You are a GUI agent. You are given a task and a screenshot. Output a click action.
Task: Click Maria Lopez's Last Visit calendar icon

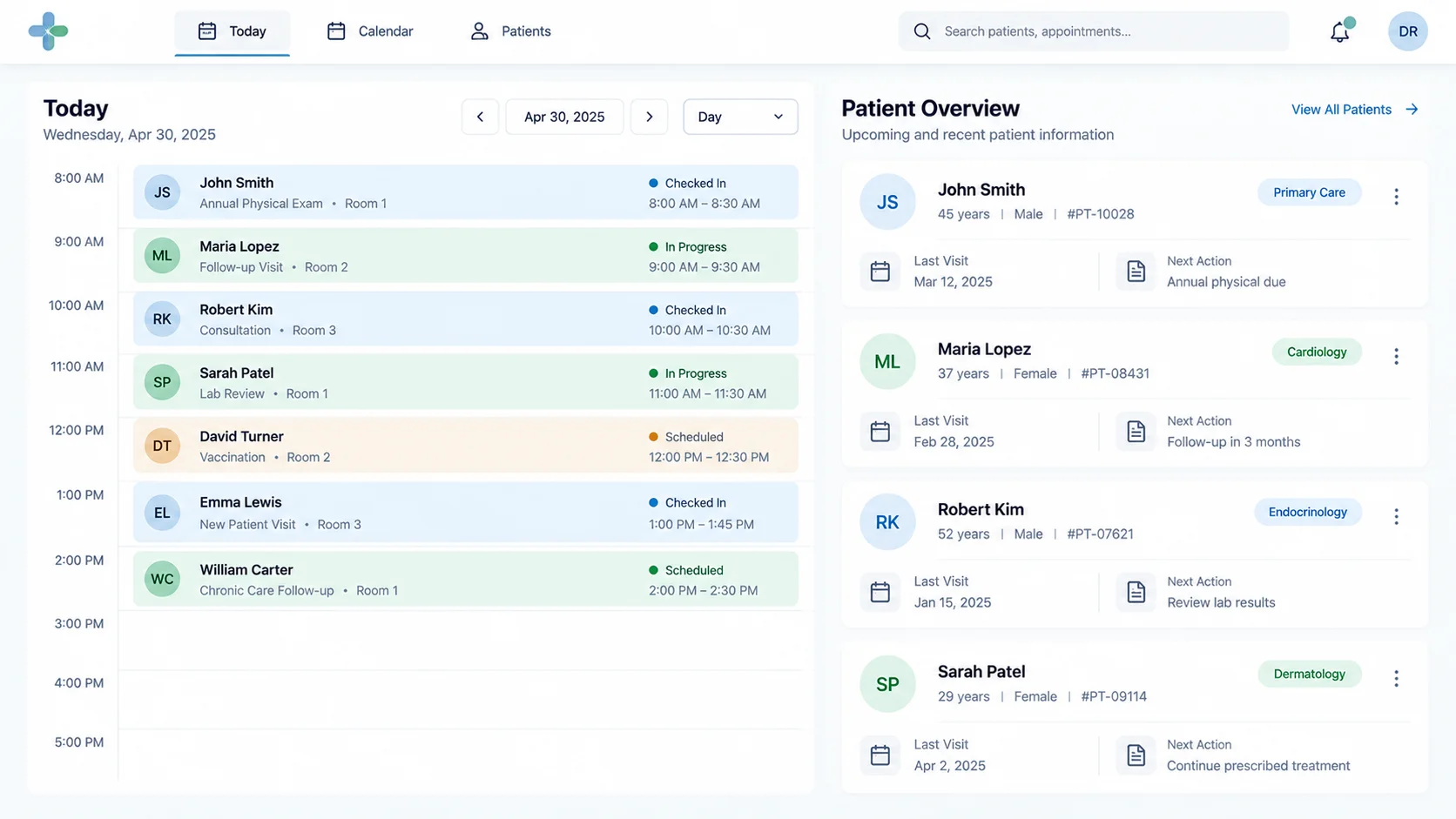880,431
